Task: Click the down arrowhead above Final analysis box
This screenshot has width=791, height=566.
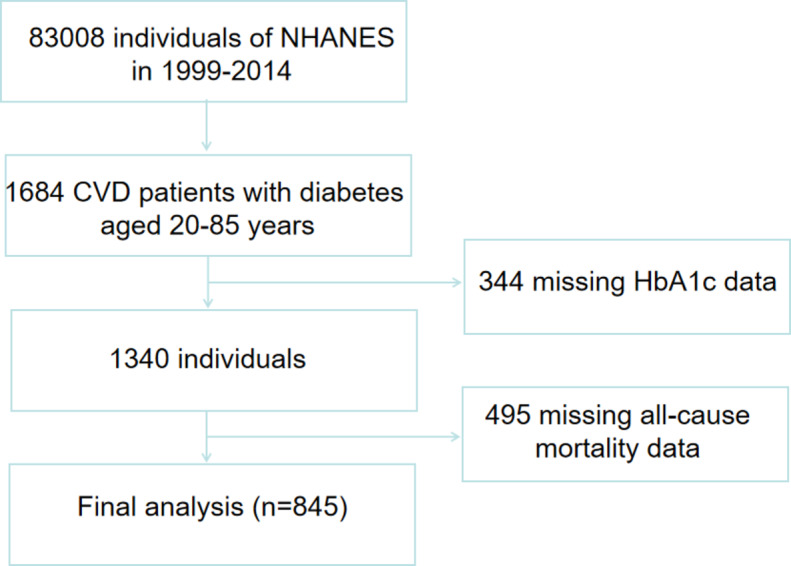Action: (207, 459)
